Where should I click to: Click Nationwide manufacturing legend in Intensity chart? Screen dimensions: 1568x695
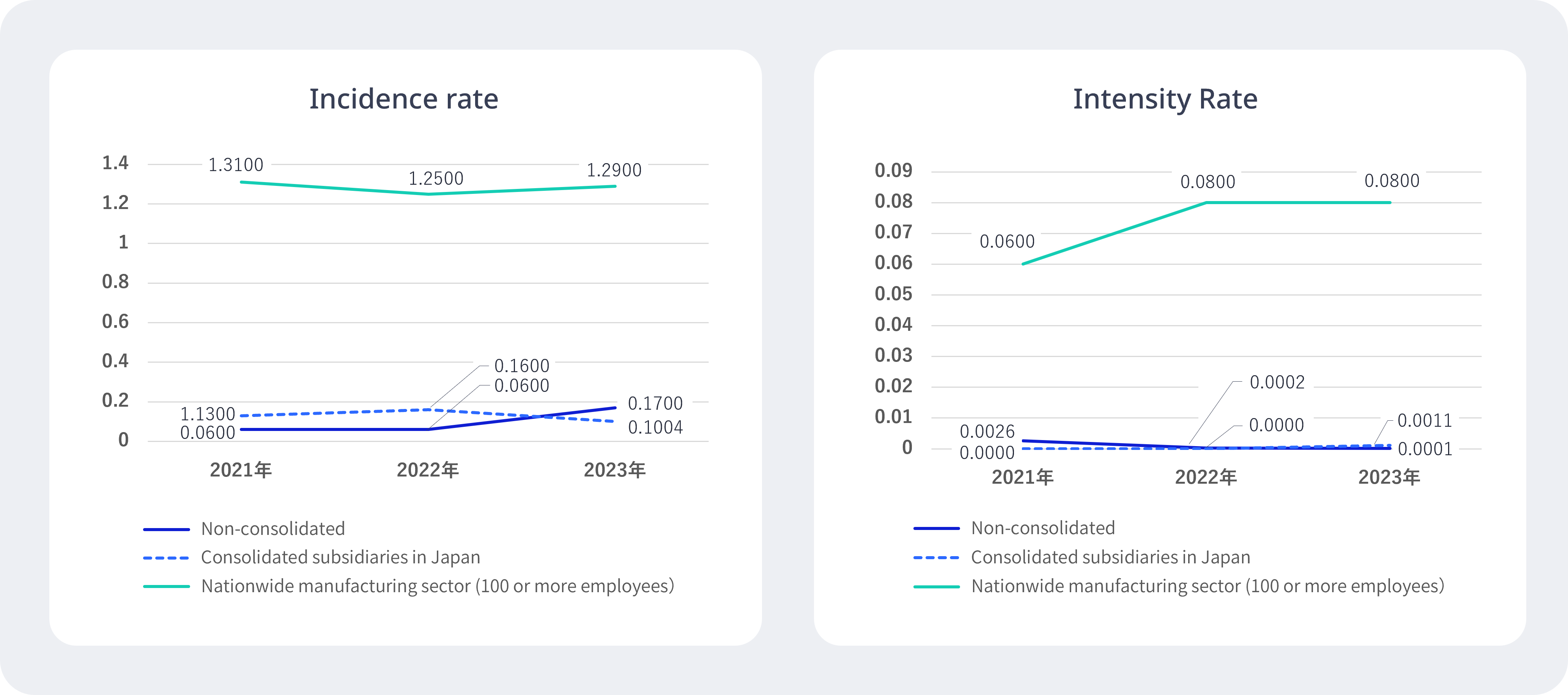[x=1207, y=586]
